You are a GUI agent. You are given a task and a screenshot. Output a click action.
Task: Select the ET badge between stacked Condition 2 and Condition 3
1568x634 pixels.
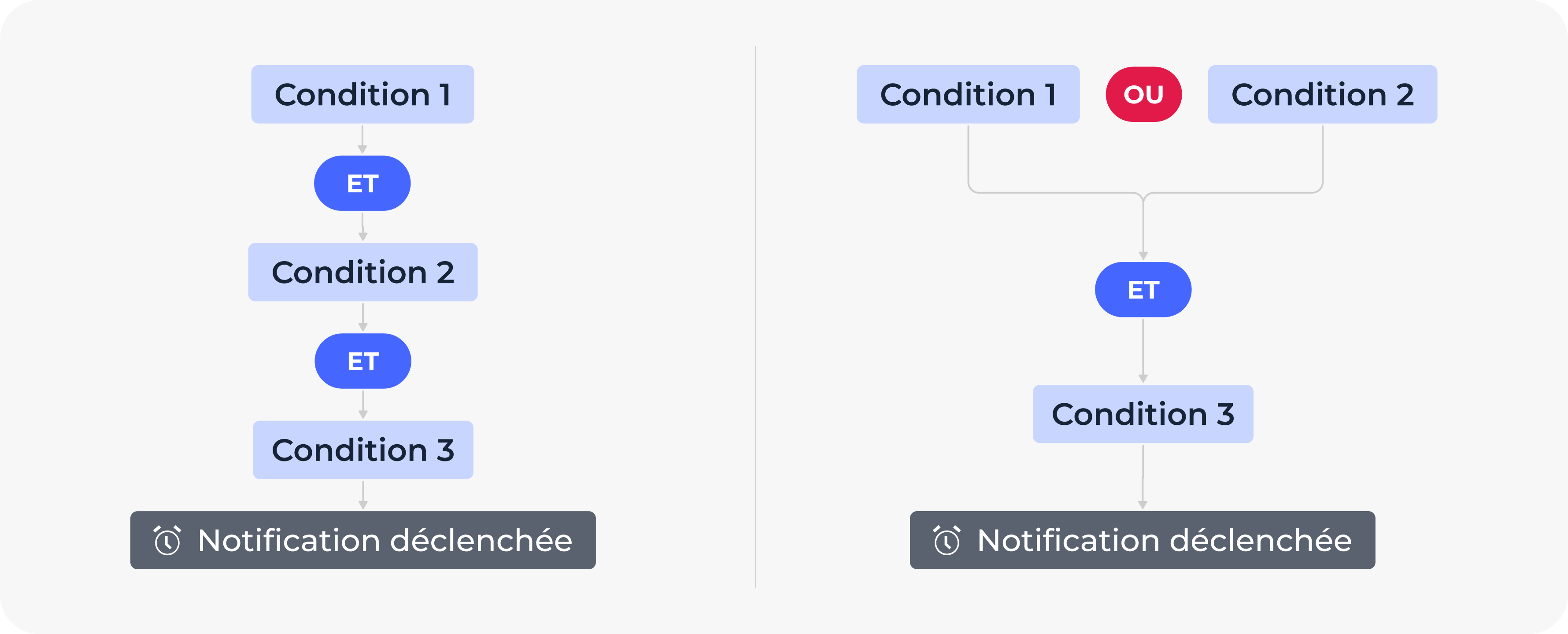point(363,361)
